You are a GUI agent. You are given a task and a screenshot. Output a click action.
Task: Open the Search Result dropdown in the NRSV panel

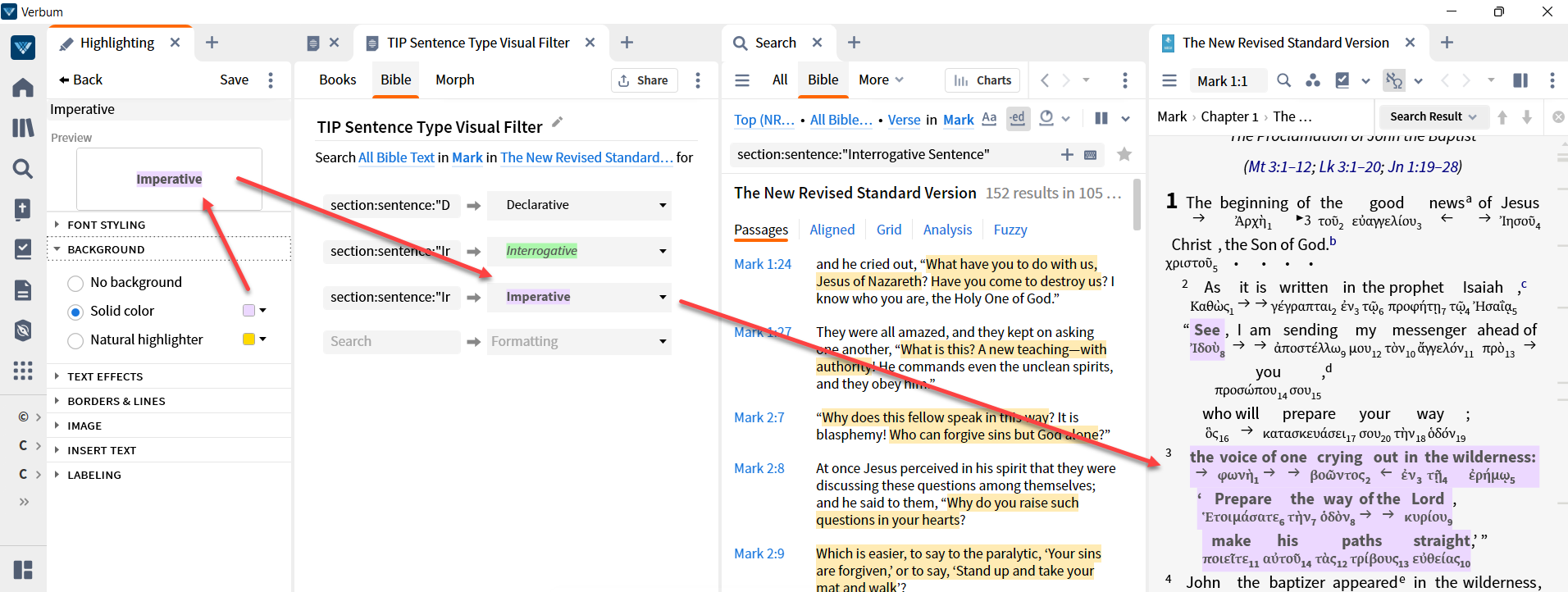click(x=1433, y=116)
